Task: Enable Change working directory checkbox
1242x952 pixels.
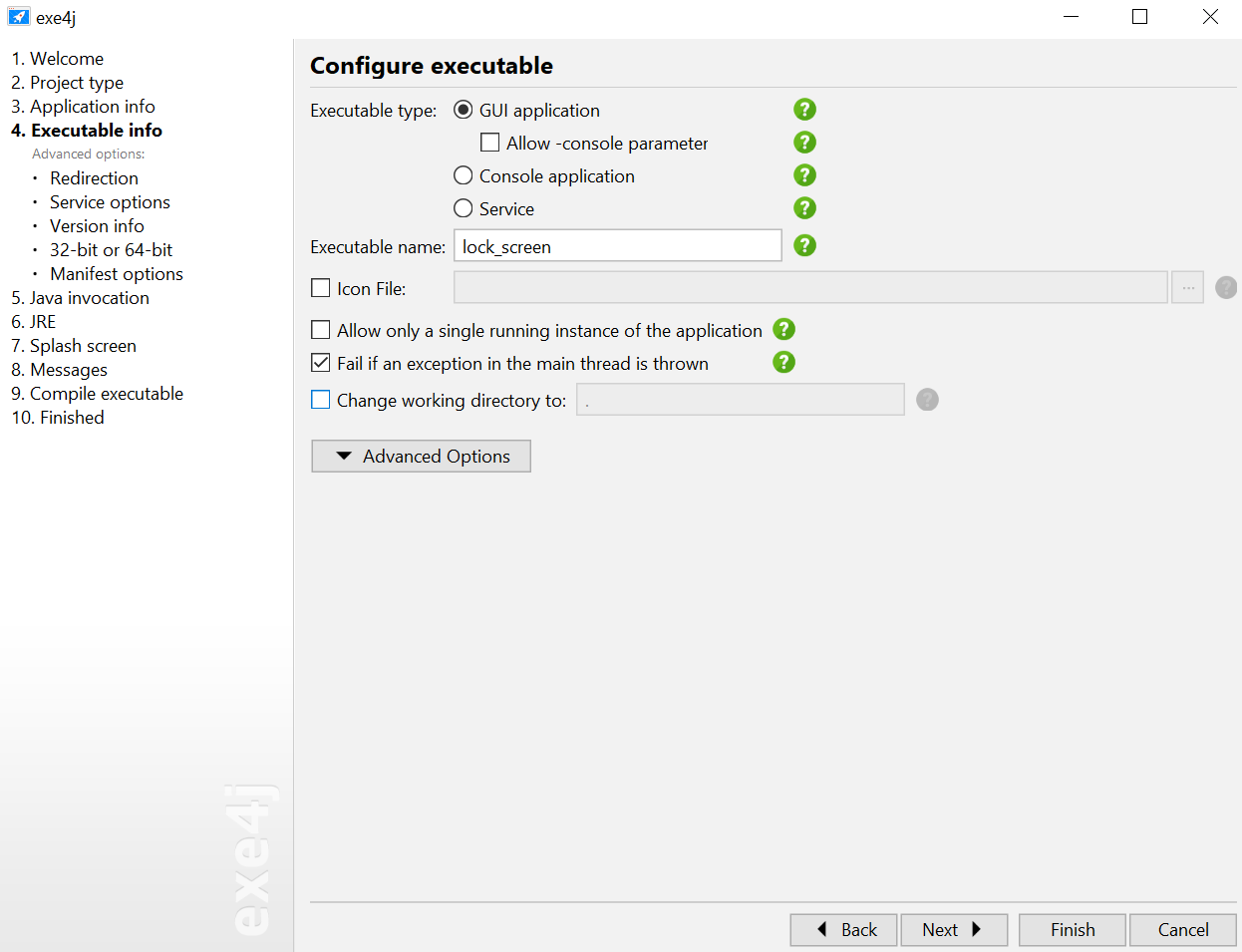Action: click(321, 400)
